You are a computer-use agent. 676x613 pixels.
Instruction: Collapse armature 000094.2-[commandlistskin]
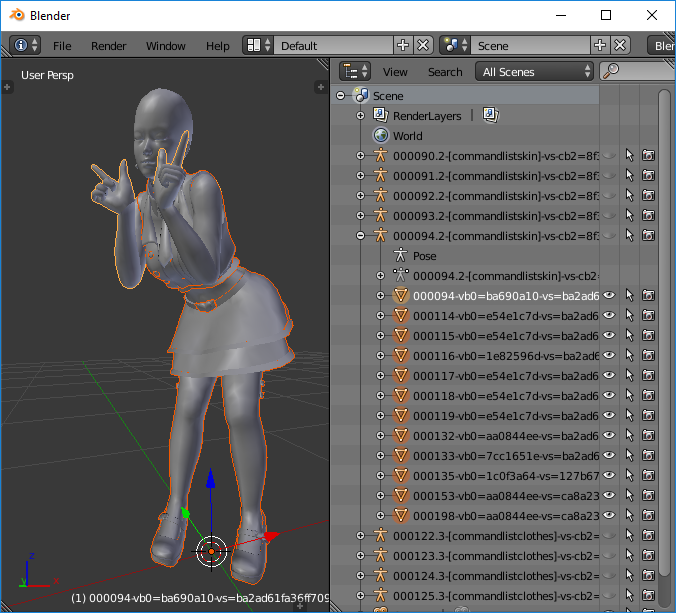(360, 235)
